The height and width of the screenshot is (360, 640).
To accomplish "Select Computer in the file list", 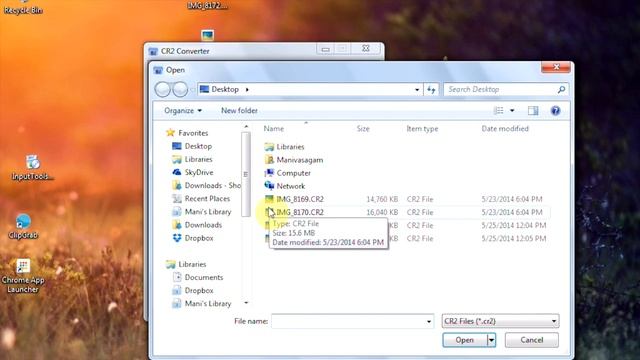I will (287, 173).
